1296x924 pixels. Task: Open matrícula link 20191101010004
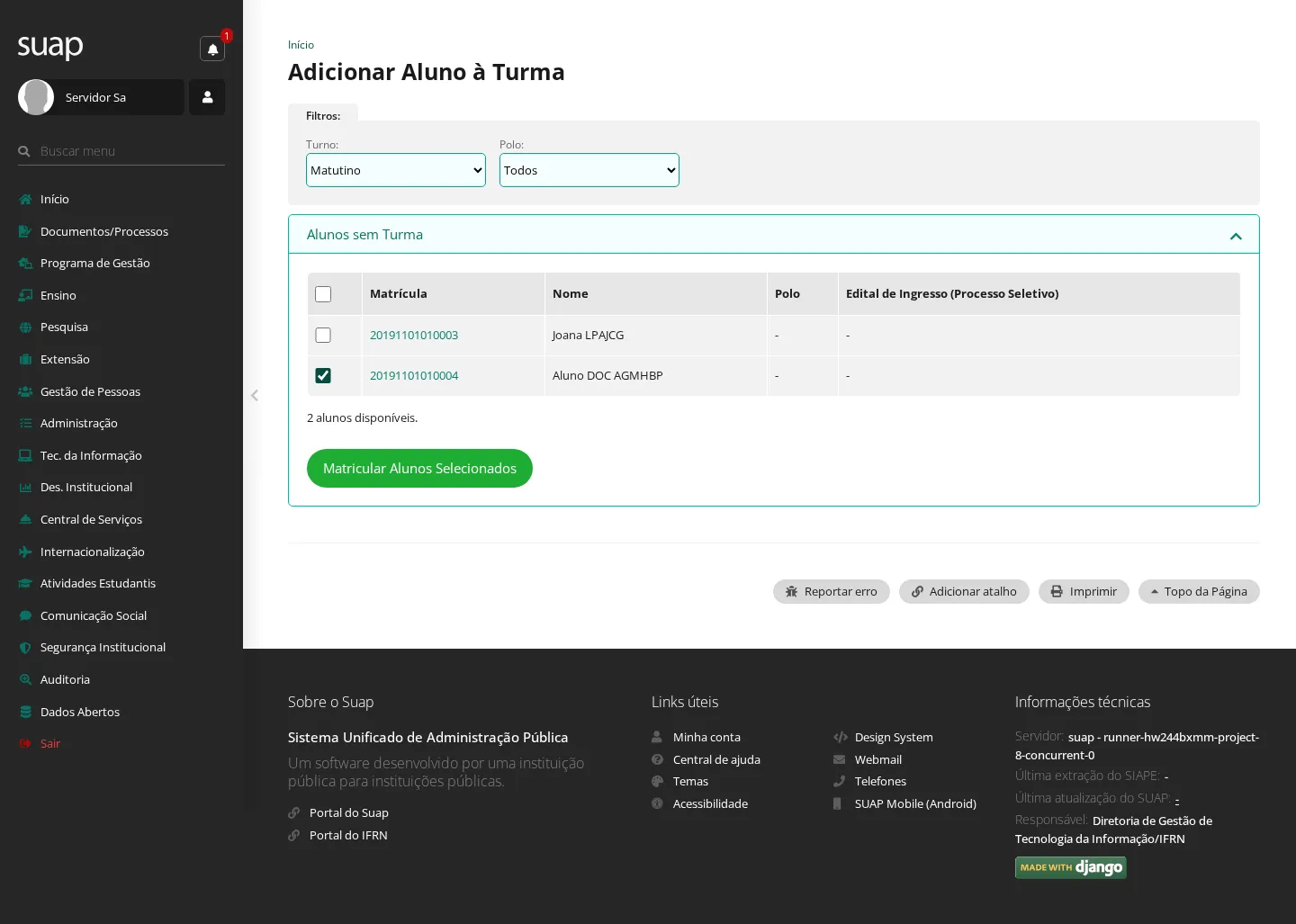tap(414, 375)
